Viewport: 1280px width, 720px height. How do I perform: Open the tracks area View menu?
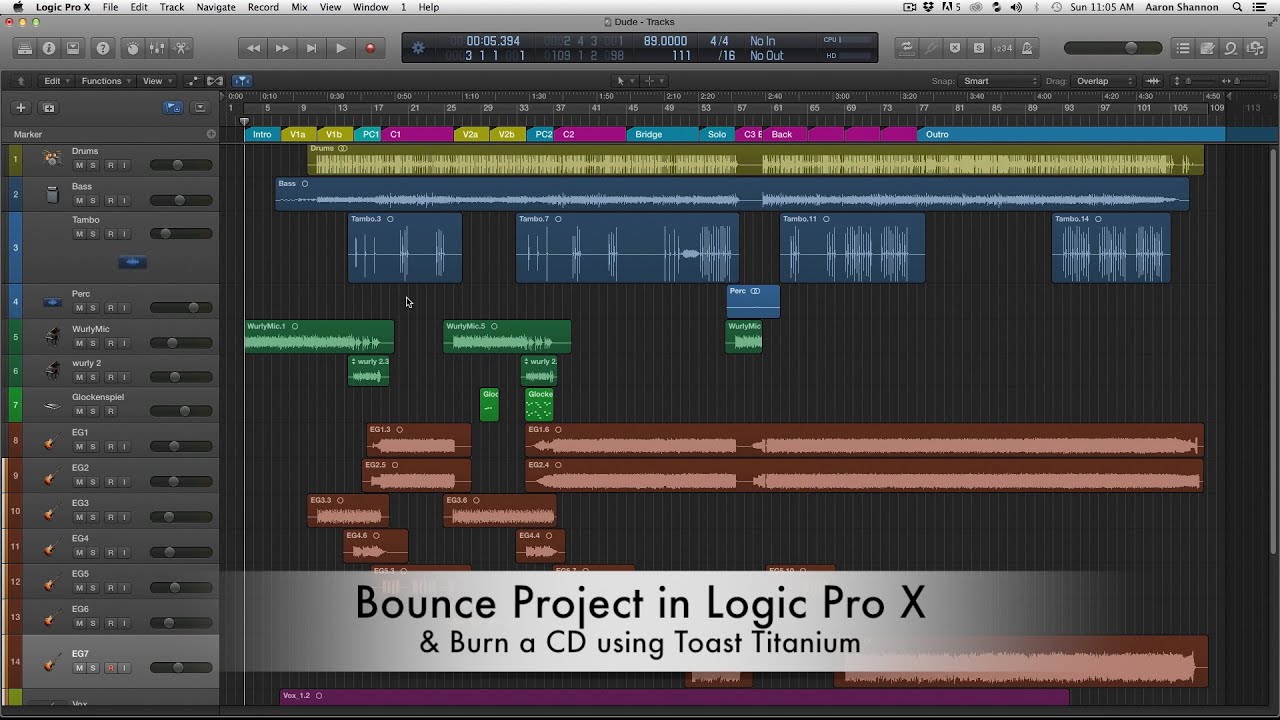156,81
